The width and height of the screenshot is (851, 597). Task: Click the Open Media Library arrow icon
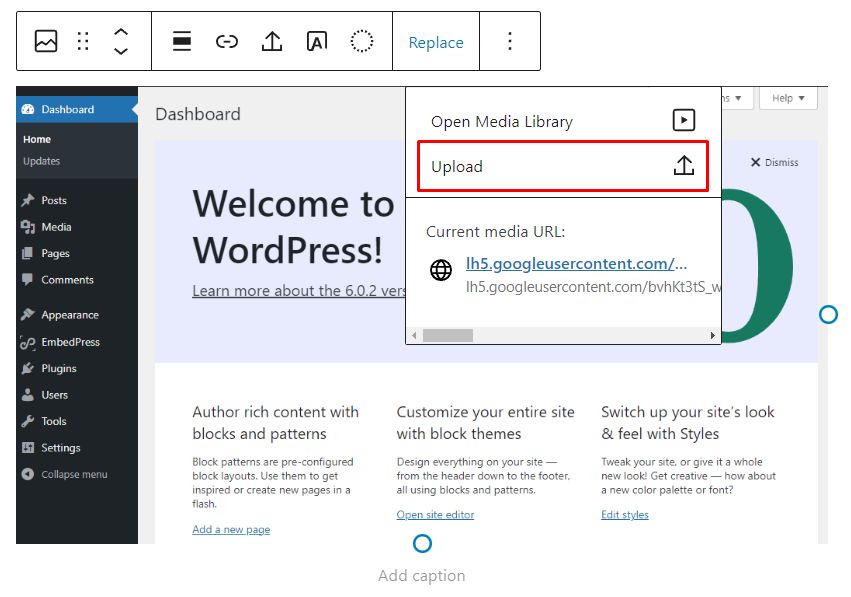[x=684, y=120]
